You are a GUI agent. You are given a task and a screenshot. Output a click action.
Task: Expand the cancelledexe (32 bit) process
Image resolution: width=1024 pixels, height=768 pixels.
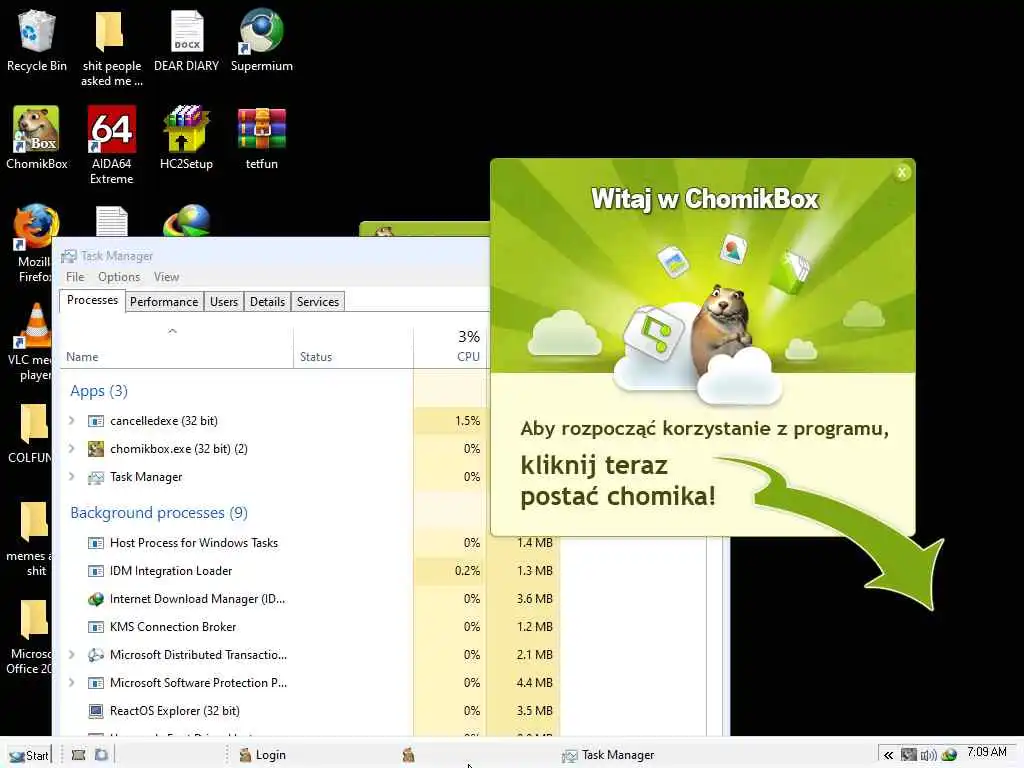point(72,421)
